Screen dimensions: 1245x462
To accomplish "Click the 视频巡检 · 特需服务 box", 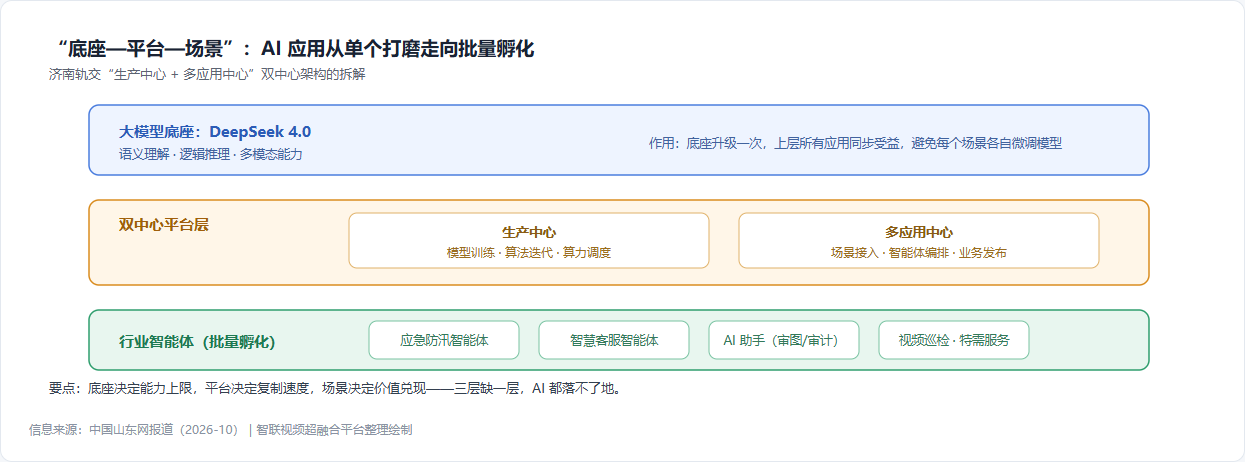I will pos(954,340).
